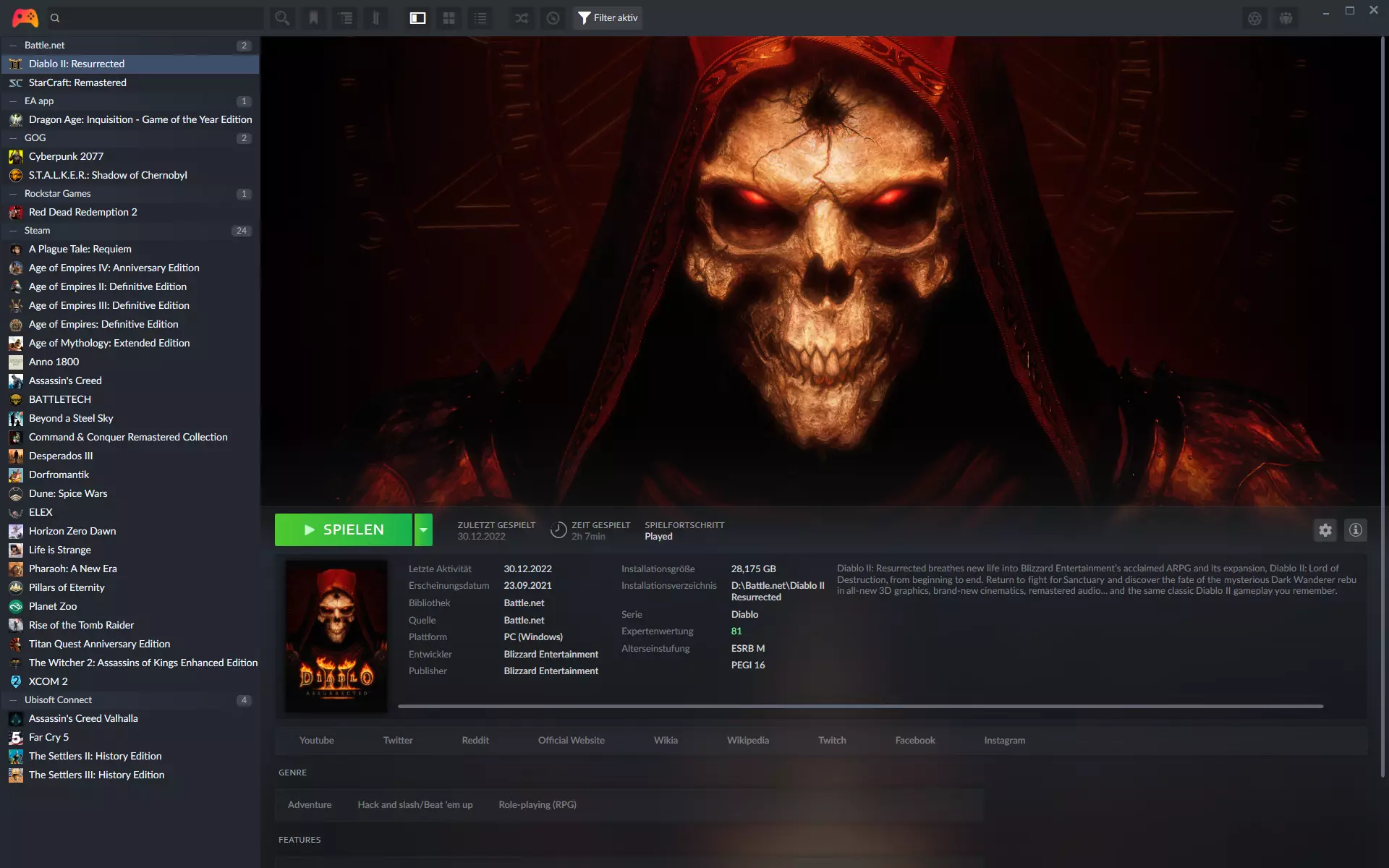The image size is (1389, 868).
Task: Click the Pillars of Eternity icon
Action: coord(16,587)
